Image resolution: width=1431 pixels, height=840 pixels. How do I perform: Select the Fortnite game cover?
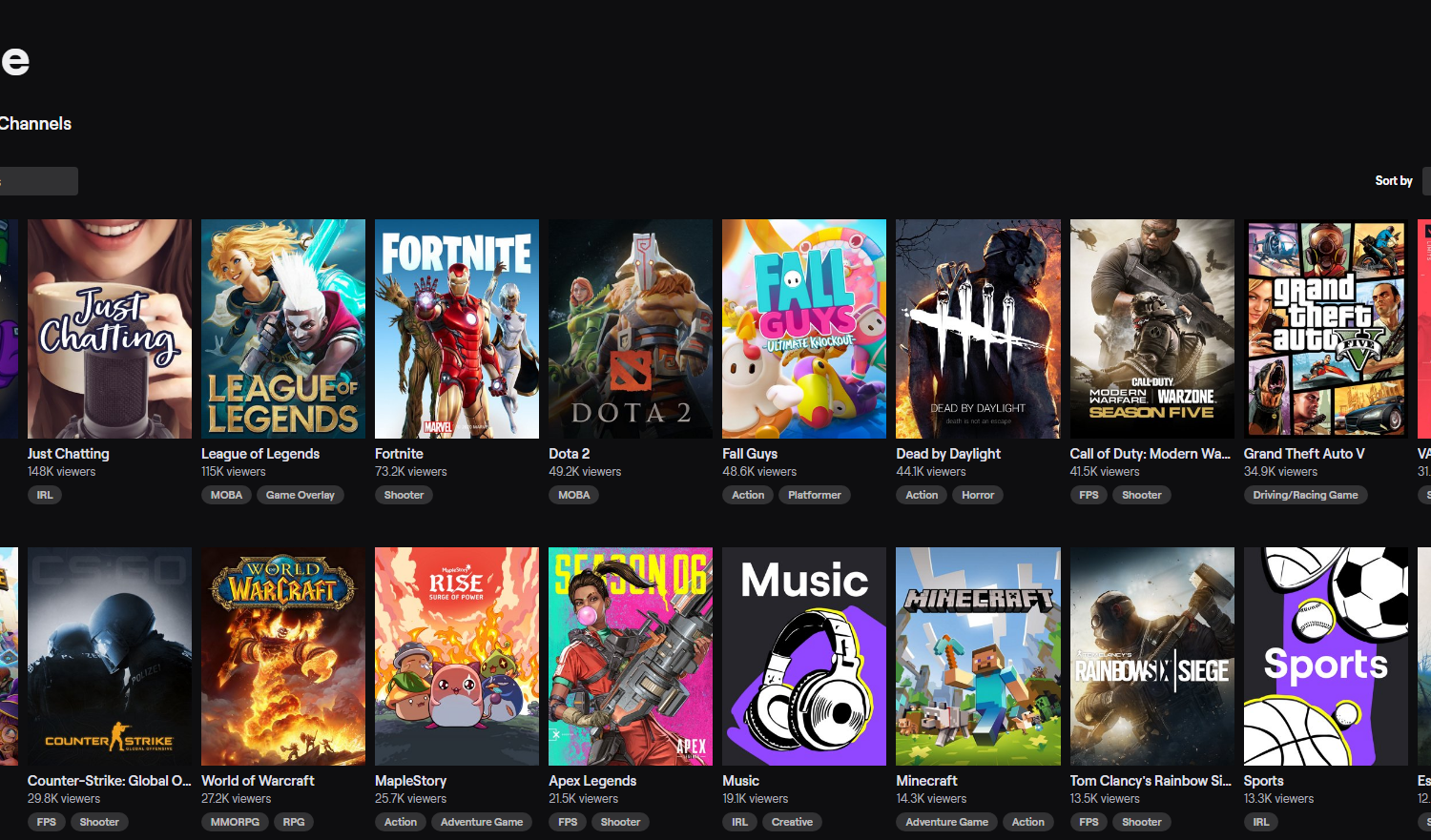pyautogui.click(x=457, y=329)
